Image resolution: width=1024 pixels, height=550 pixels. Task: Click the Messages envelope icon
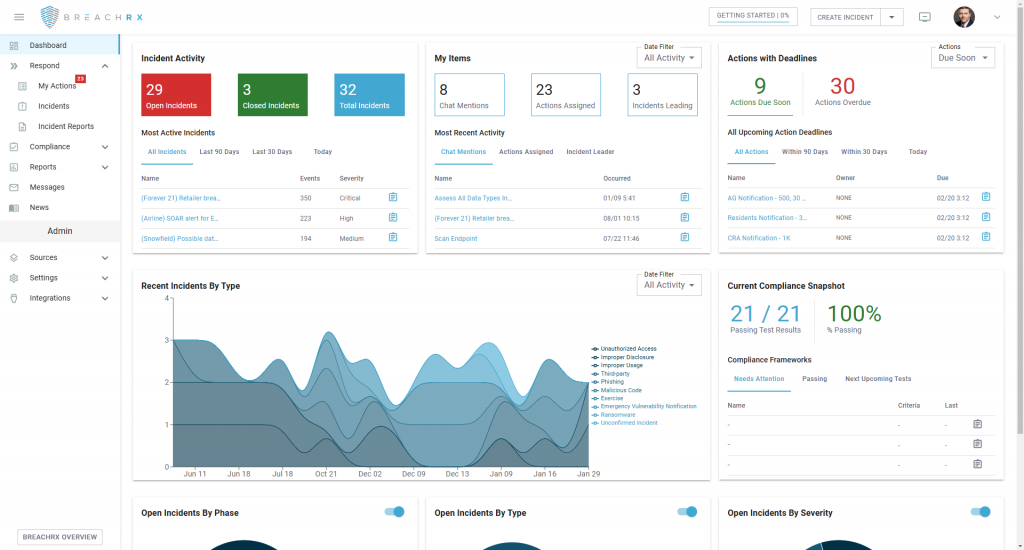(x=14, y=187)
